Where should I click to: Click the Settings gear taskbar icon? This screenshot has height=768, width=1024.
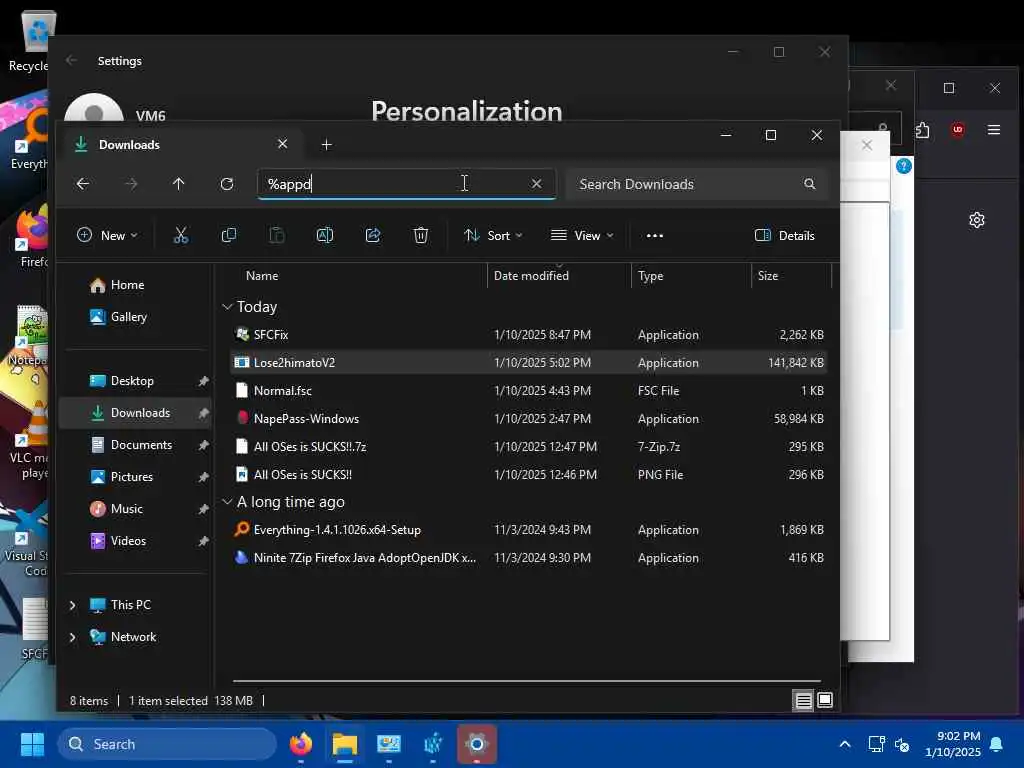coord(477,744)
